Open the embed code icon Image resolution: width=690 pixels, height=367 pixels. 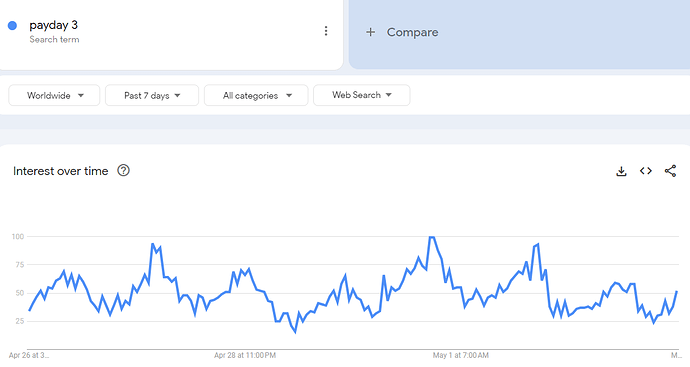[x=646, y=171]
